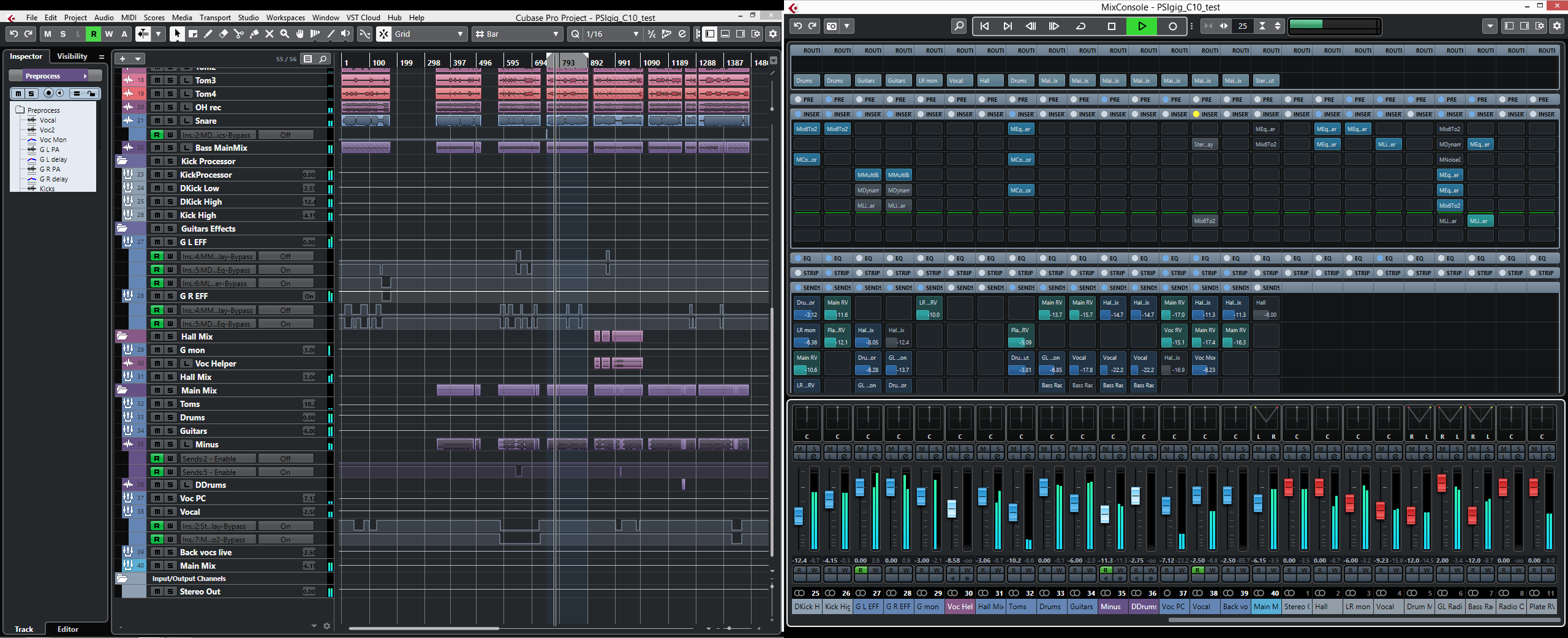Open the Editor tab at bottom
1568x638 pixels.
pos(67,629)
